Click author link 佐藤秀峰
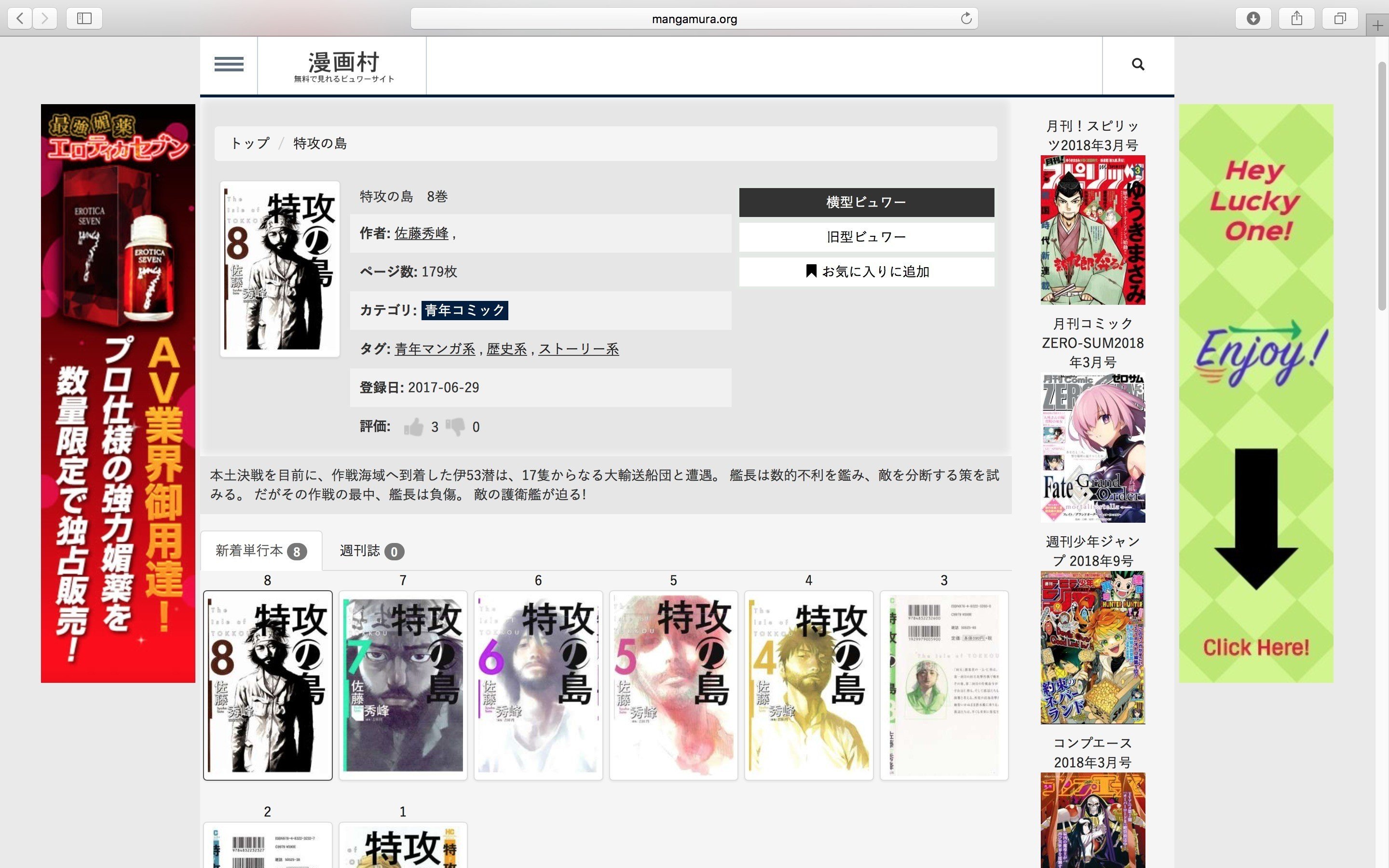 422,233
